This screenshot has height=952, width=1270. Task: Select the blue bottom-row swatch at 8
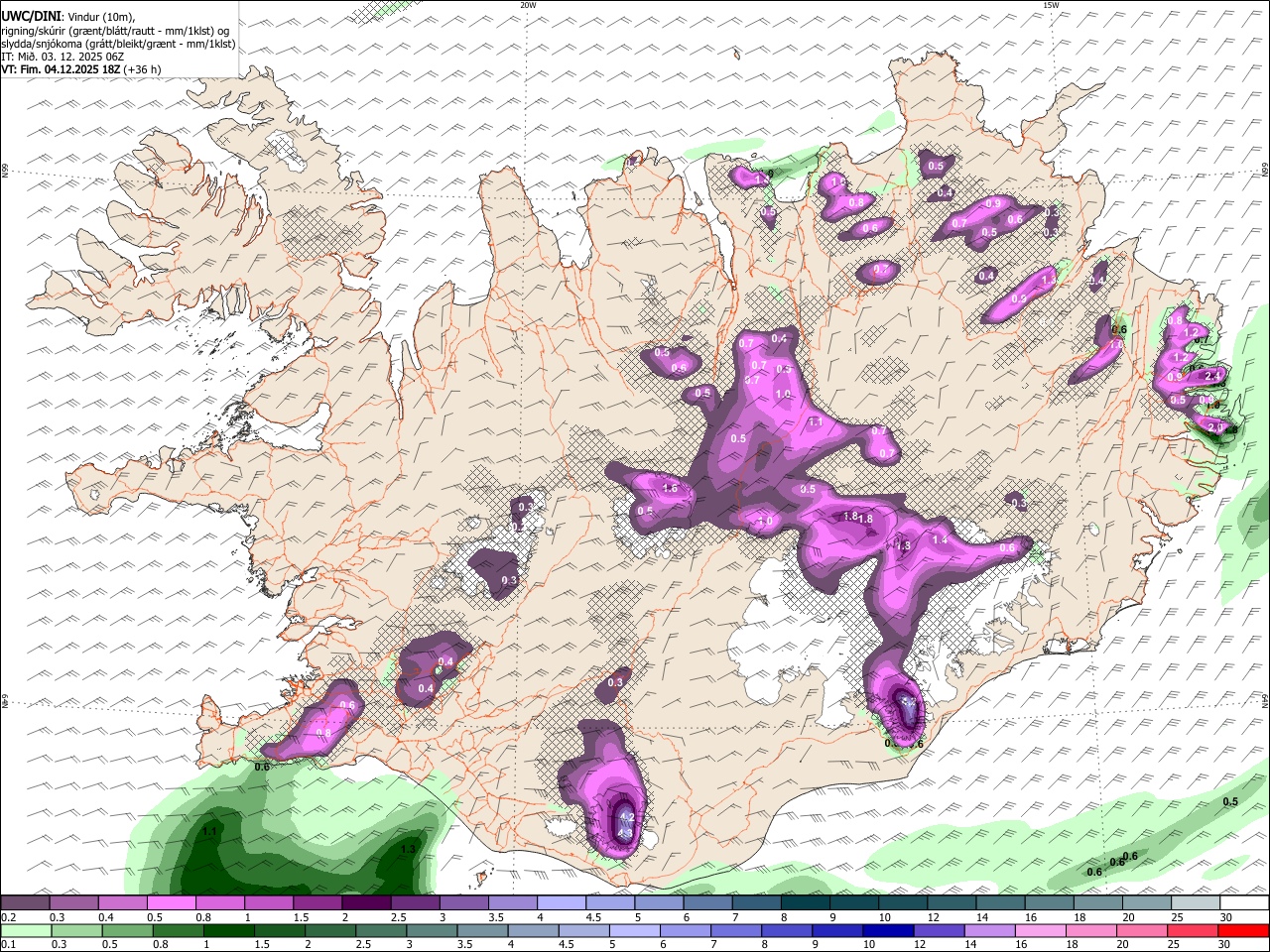786,930
